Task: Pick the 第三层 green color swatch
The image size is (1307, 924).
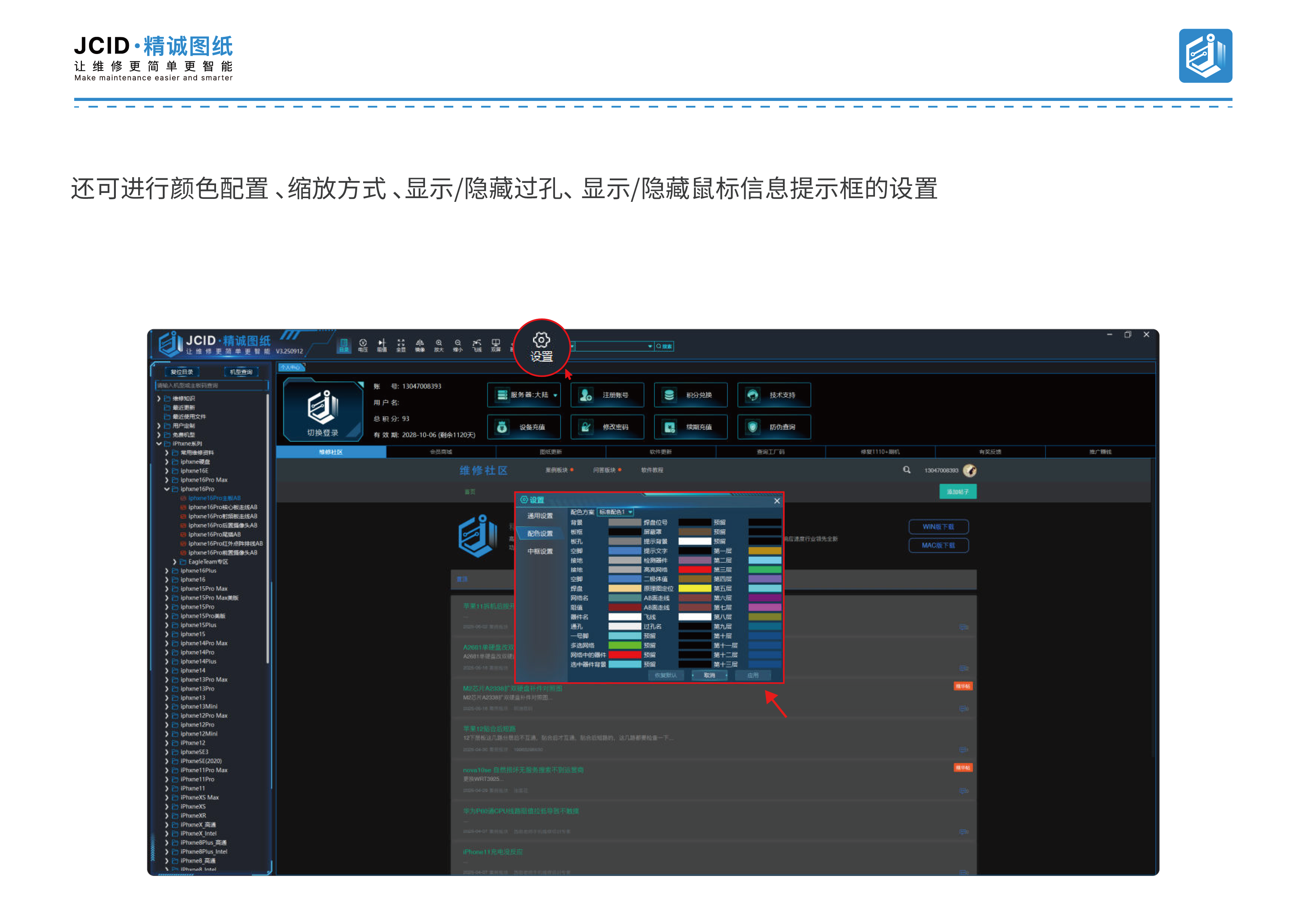Action: click(x=765, y=570)
